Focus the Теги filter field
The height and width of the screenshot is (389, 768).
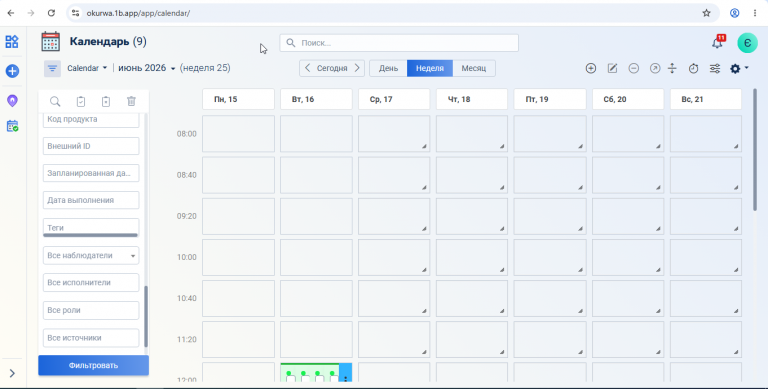91,227
